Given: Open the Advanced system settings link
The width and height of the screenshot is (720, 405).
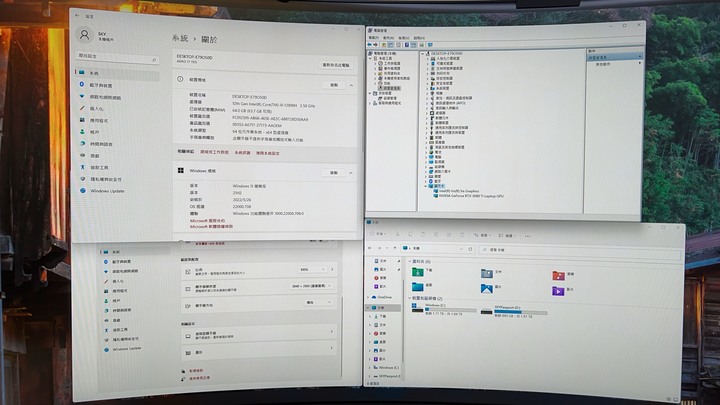Looking at the screenshot, I should coord(268,153).
